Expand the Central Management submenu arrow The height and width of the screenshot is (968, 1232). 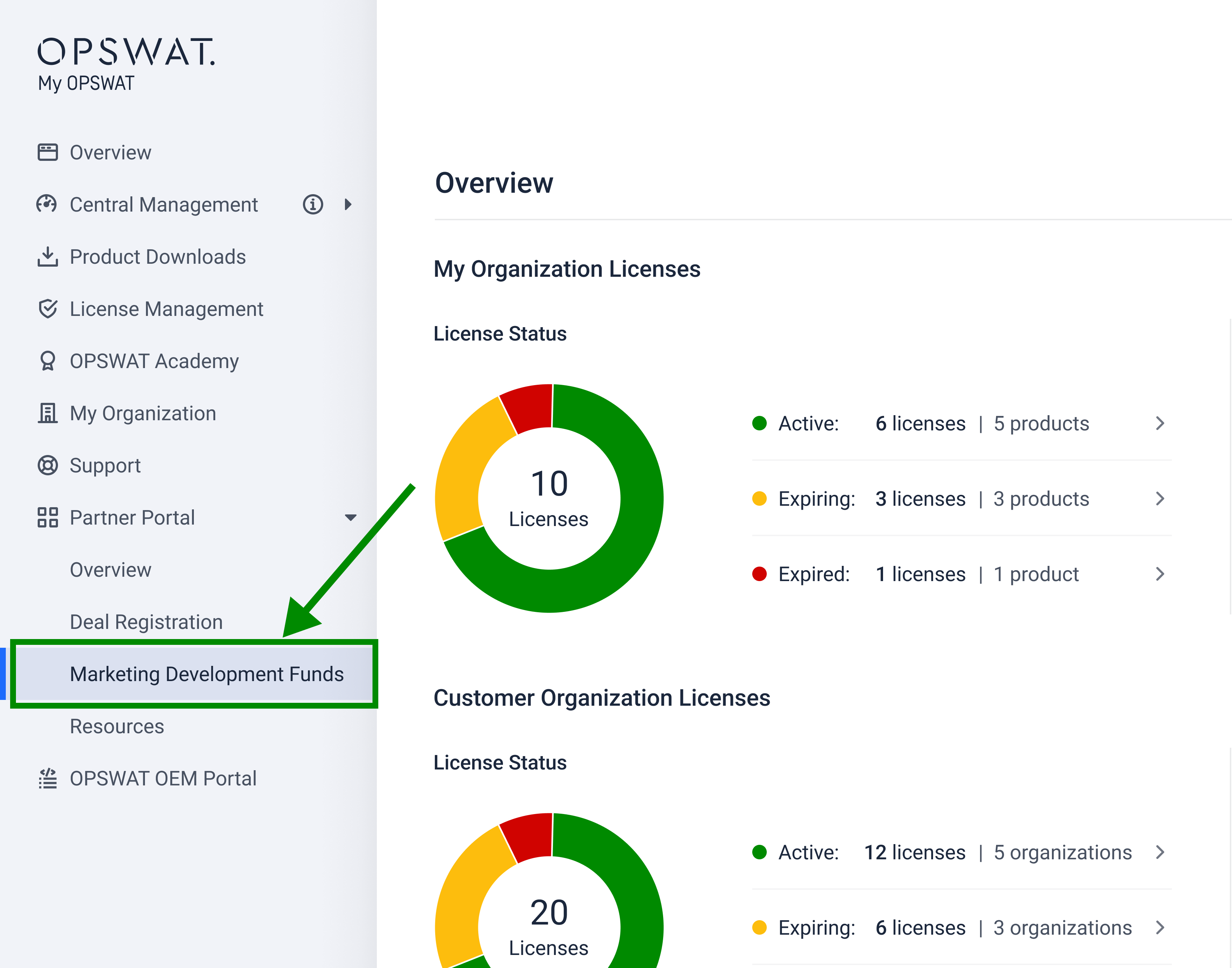[x=348, y=204]
